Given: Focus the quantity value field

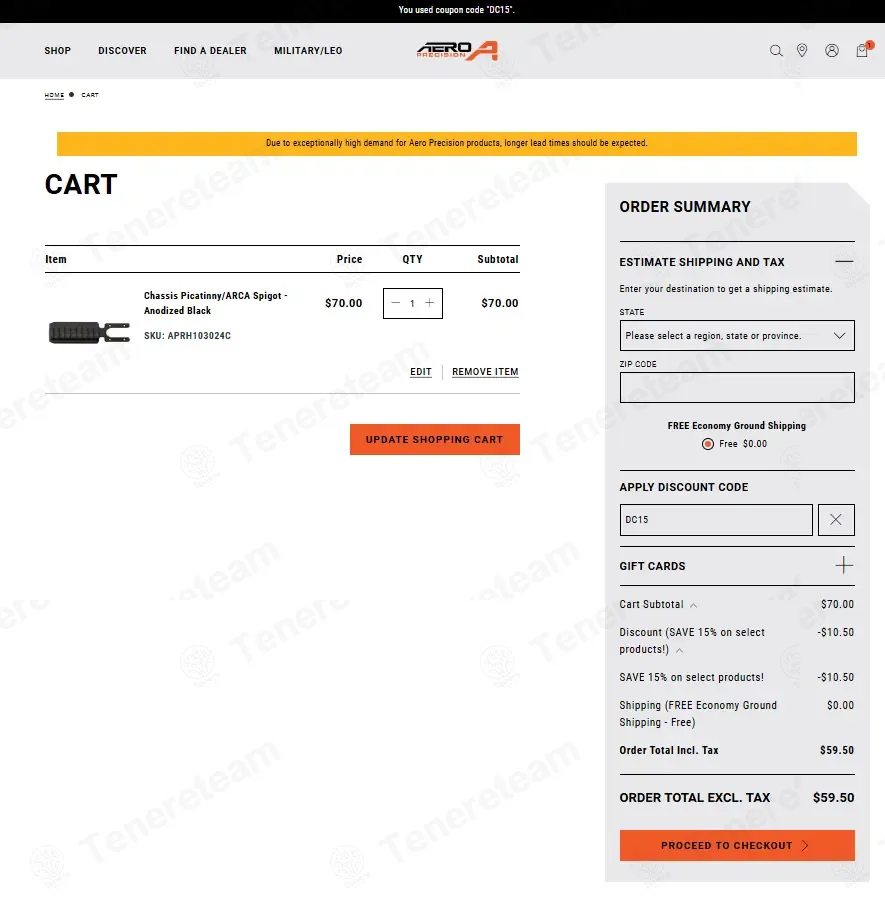Looking at the screenshot, I should (412, 303).
